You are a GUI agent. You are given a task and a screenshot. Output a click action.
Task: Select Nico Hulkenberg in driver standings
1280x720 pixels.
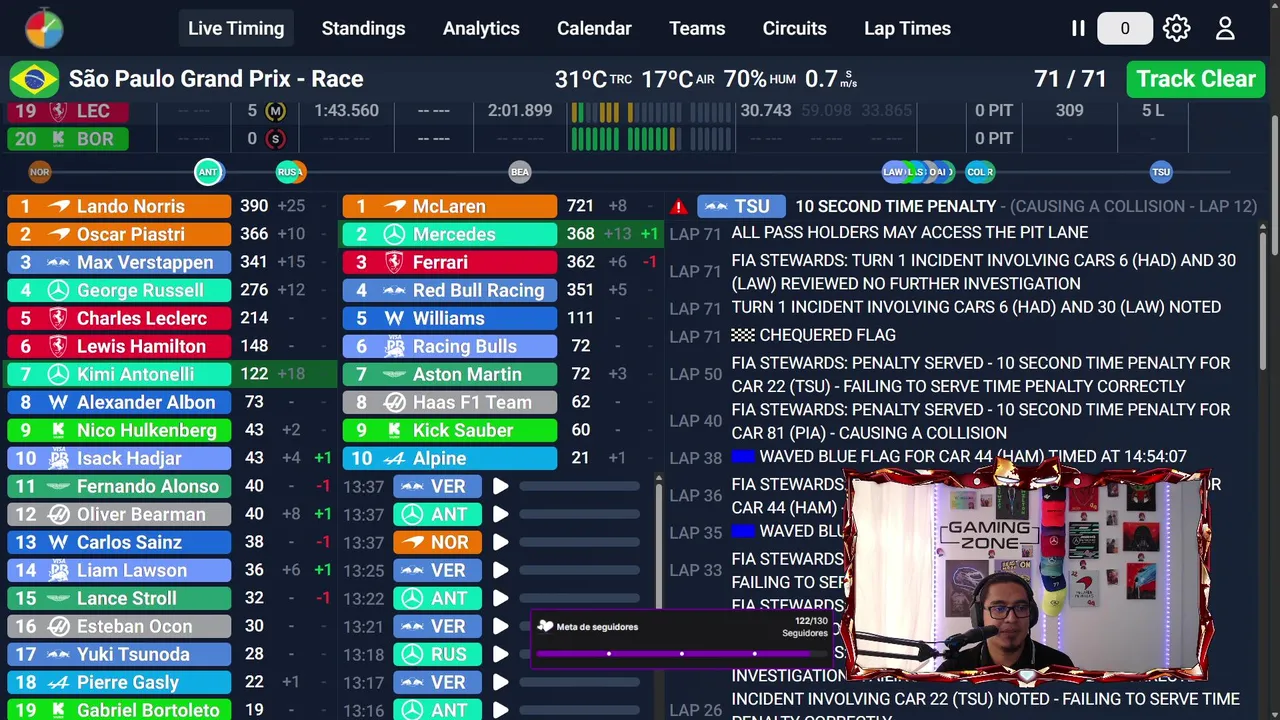tap(119, 430)
